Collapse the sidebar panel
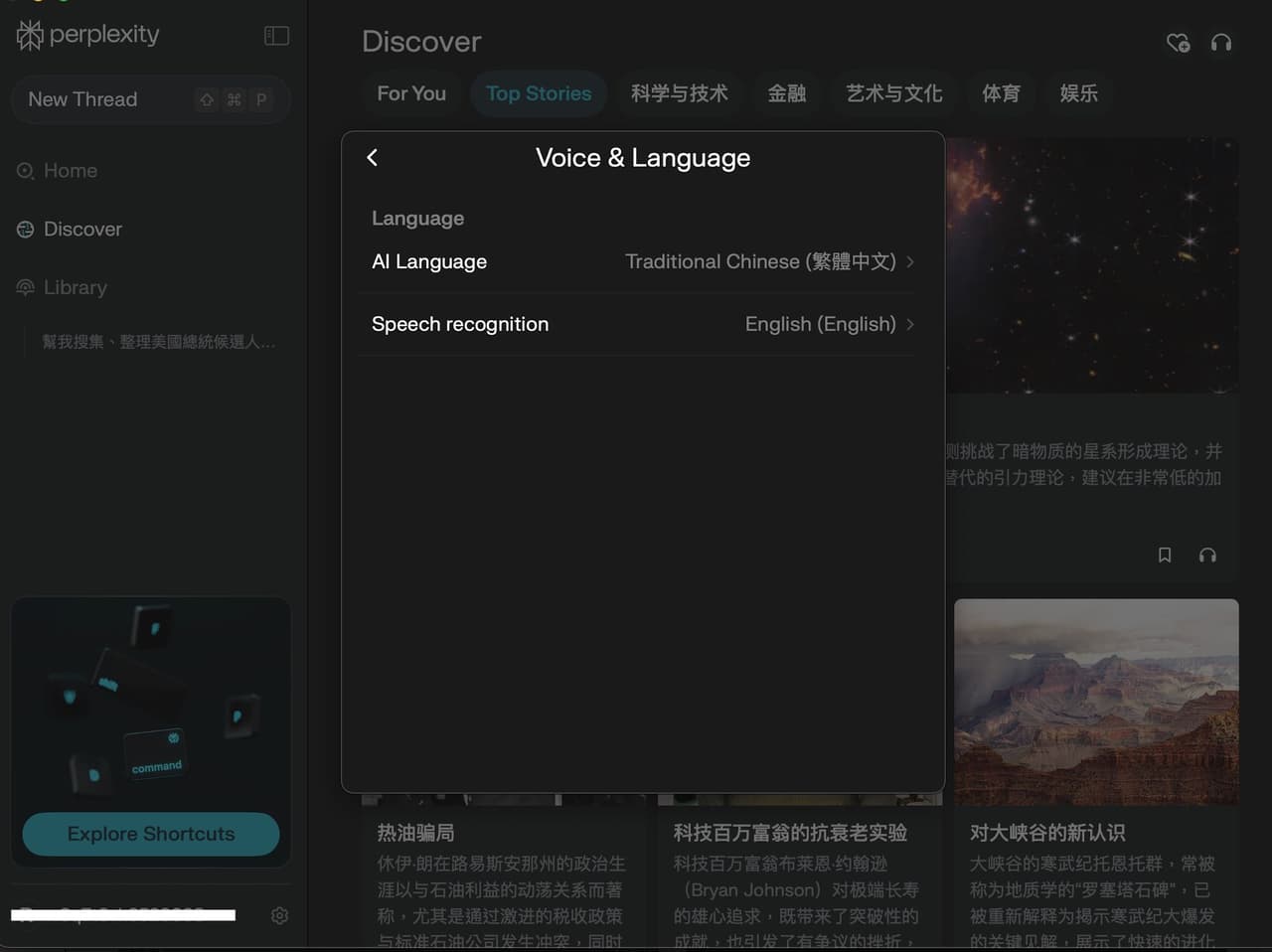Viewport: 1272px width, 952px height. [x=275, y=34]
